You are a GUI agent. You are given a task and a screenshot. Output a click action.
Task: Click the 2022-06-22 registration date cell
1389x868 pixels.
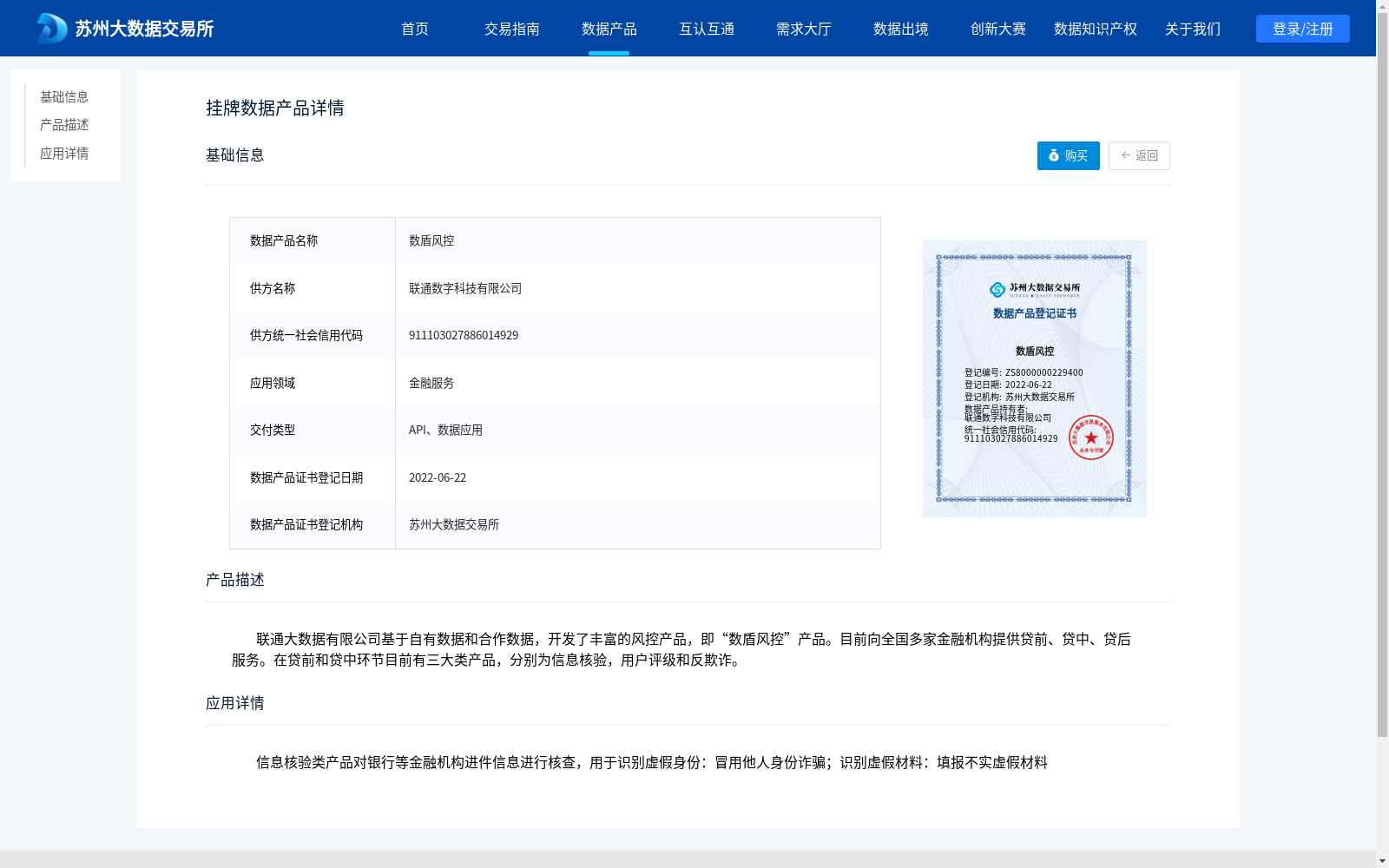[637, 477]
